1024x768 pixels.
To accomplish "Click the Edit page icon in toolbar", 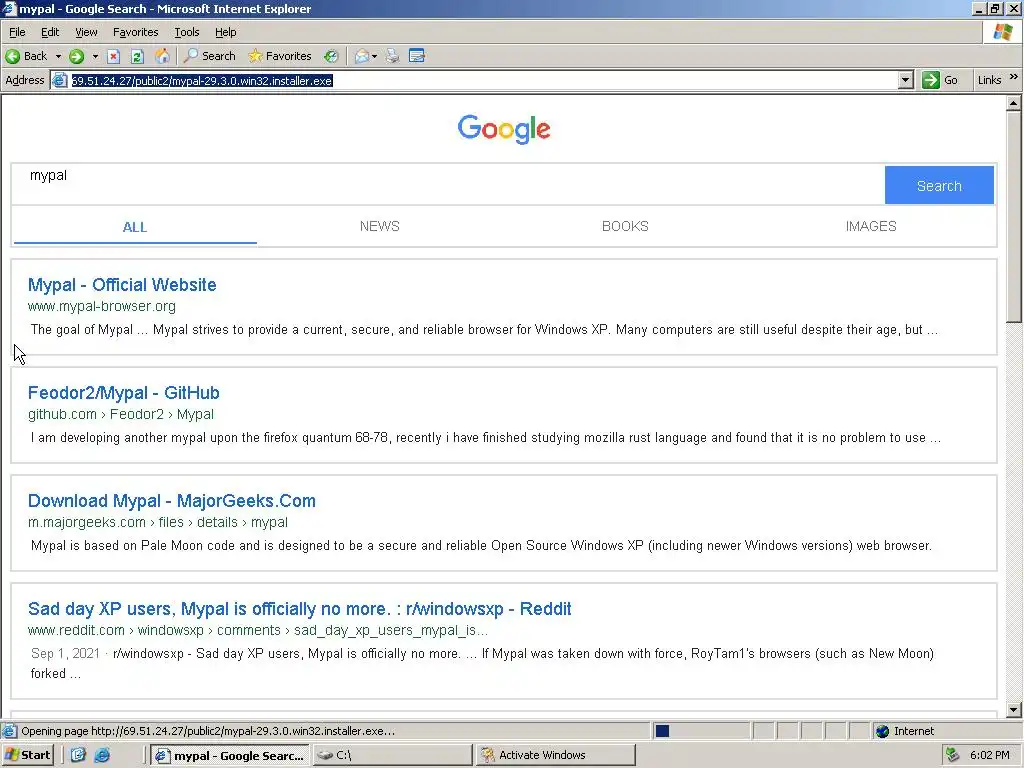I will click(x=417, y=56).
